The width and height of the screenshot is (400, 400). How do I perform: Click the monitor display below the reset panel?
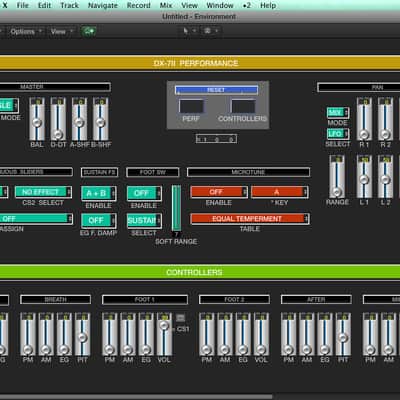[x=216, y=139]
